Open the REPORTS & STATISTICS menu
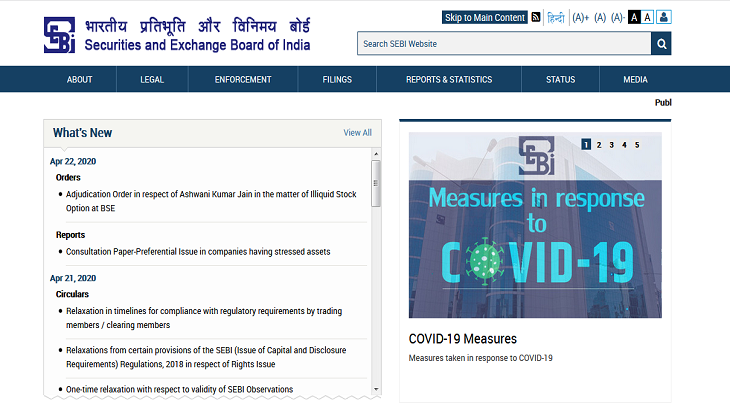The width and height of the screenshot is (730, 419). point(449,80)
